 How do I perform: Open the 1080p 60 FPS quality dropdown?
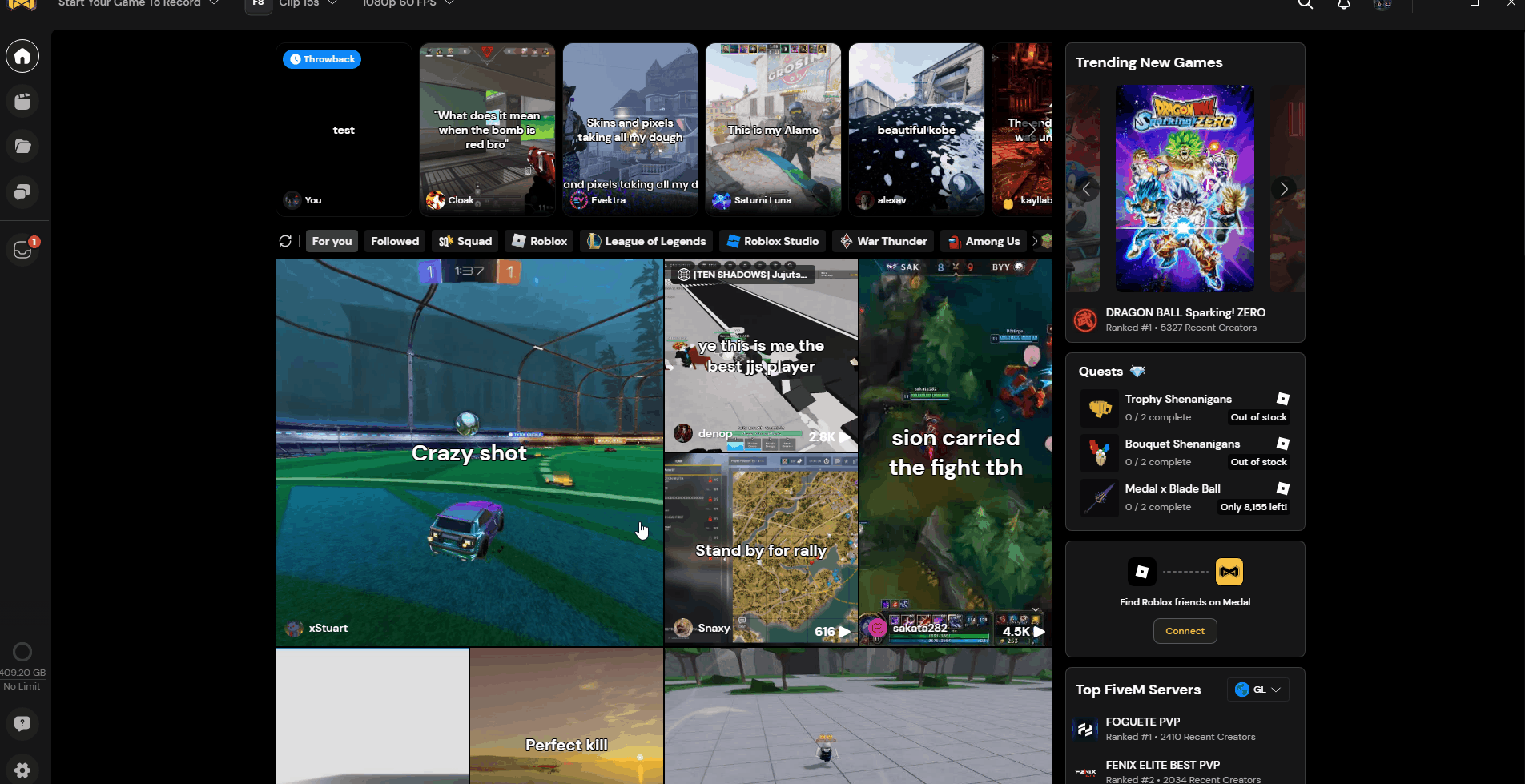(408, 4)
